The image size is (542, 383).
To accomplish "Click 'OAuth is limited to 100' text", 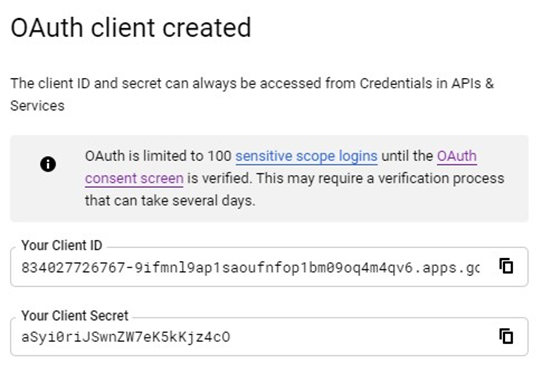I will click(158, 156).
